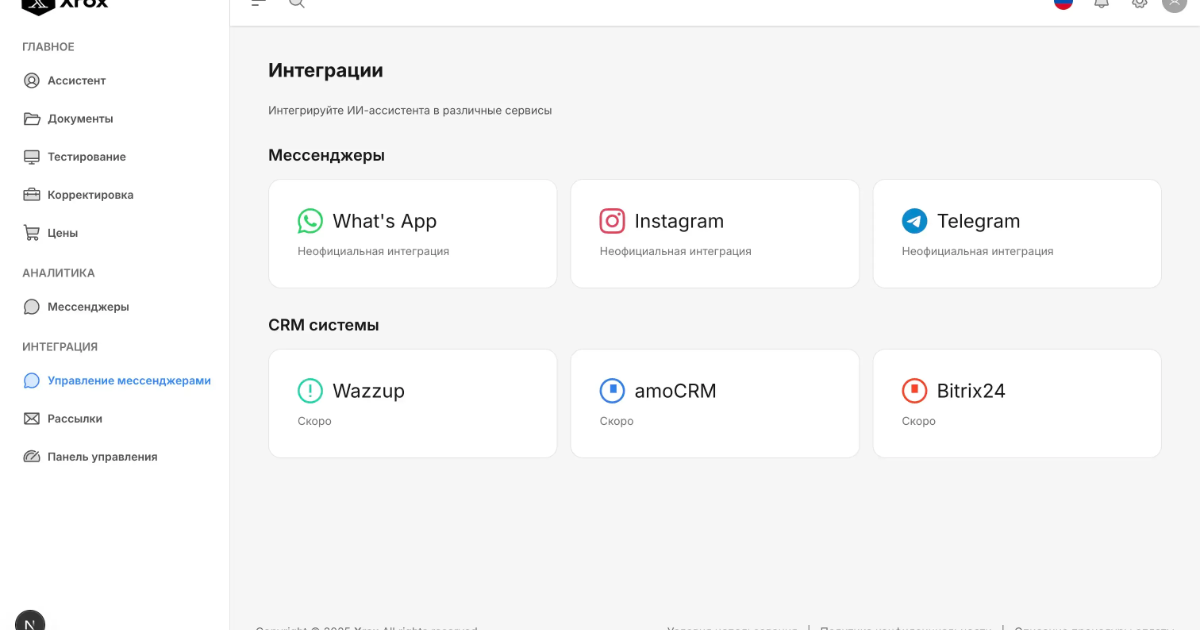Open settings gear in top bar

pos(1139,3)
